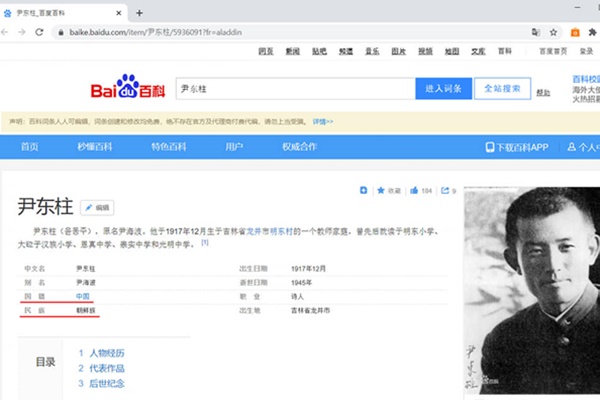The image size is (600, 400).
Task: Open the 中国 nationality link
Action: tap(83, 297)
